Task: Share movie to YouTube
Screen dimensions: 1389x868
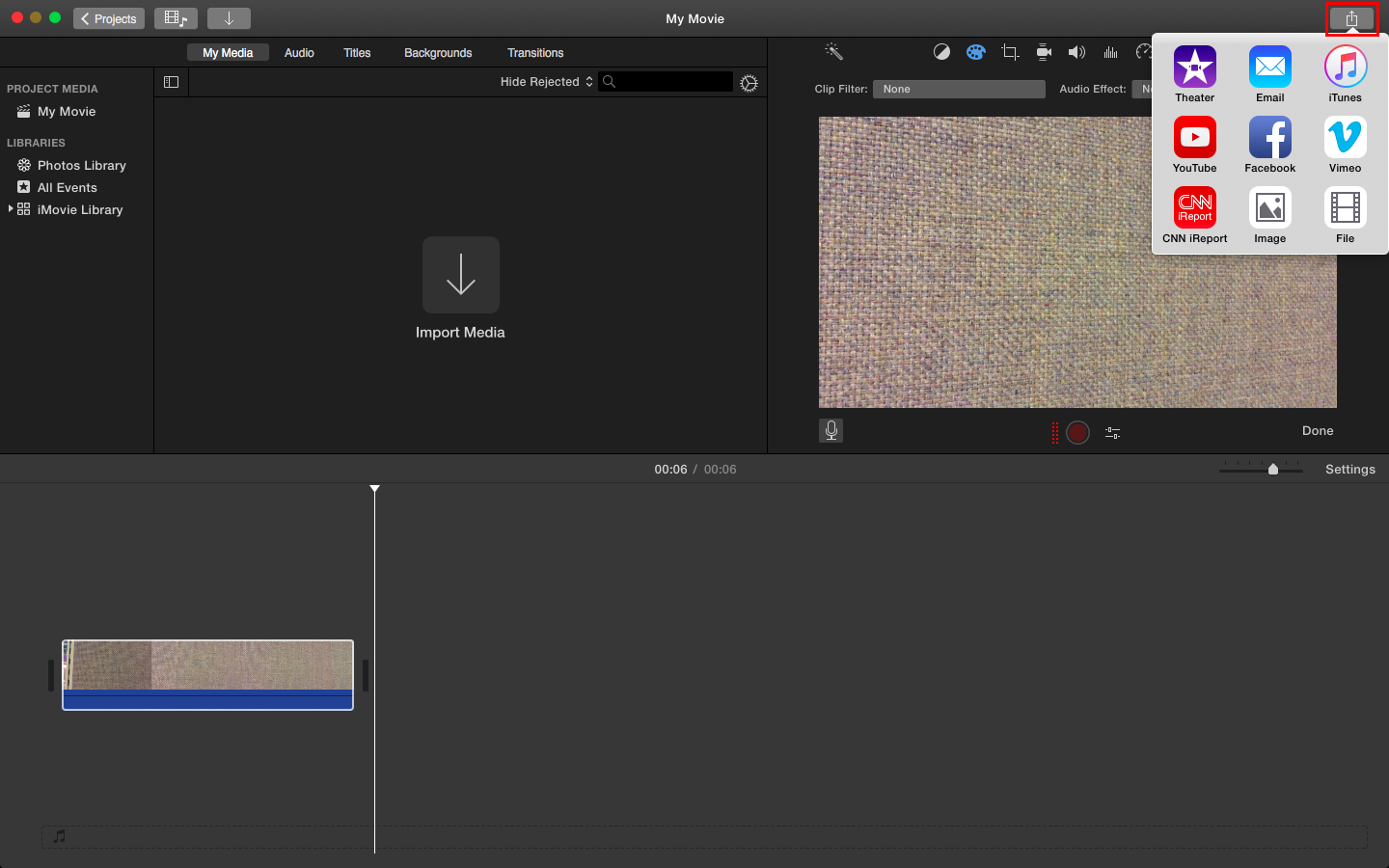Action: point(1194,138)
